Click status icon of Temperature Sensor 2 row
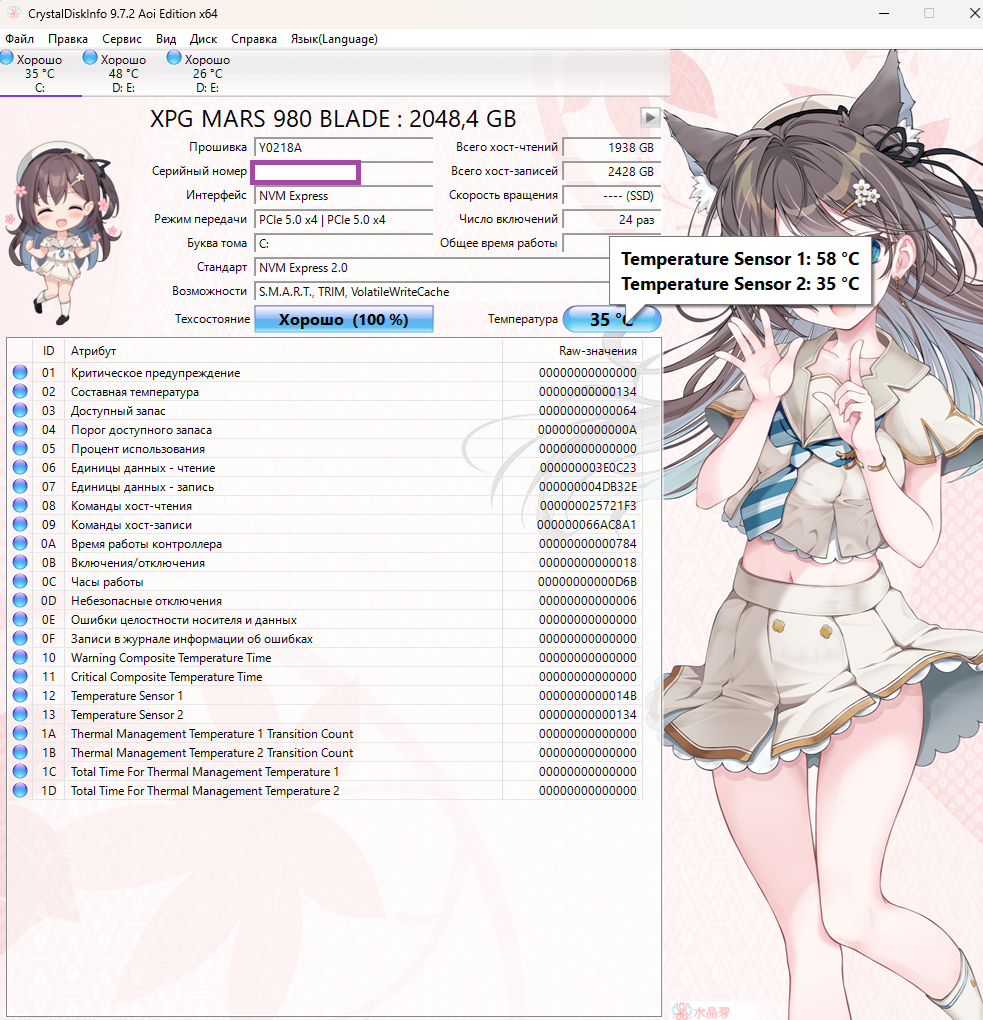 point(20,714)
